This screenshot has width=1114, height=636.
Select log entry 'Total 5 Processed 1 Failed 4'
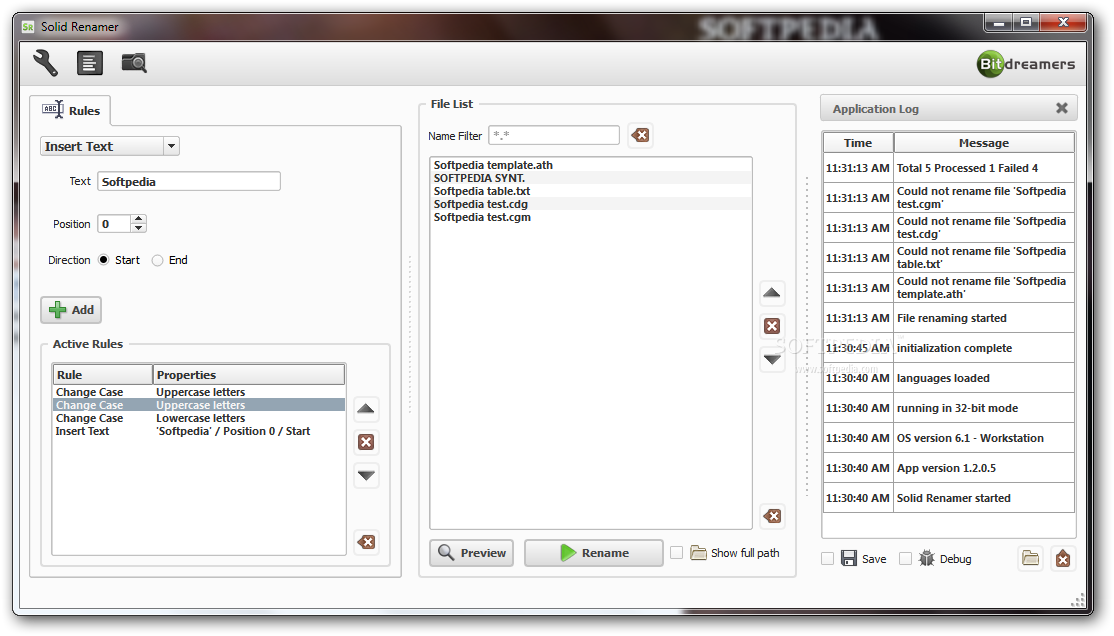click(x=948, y=168)
